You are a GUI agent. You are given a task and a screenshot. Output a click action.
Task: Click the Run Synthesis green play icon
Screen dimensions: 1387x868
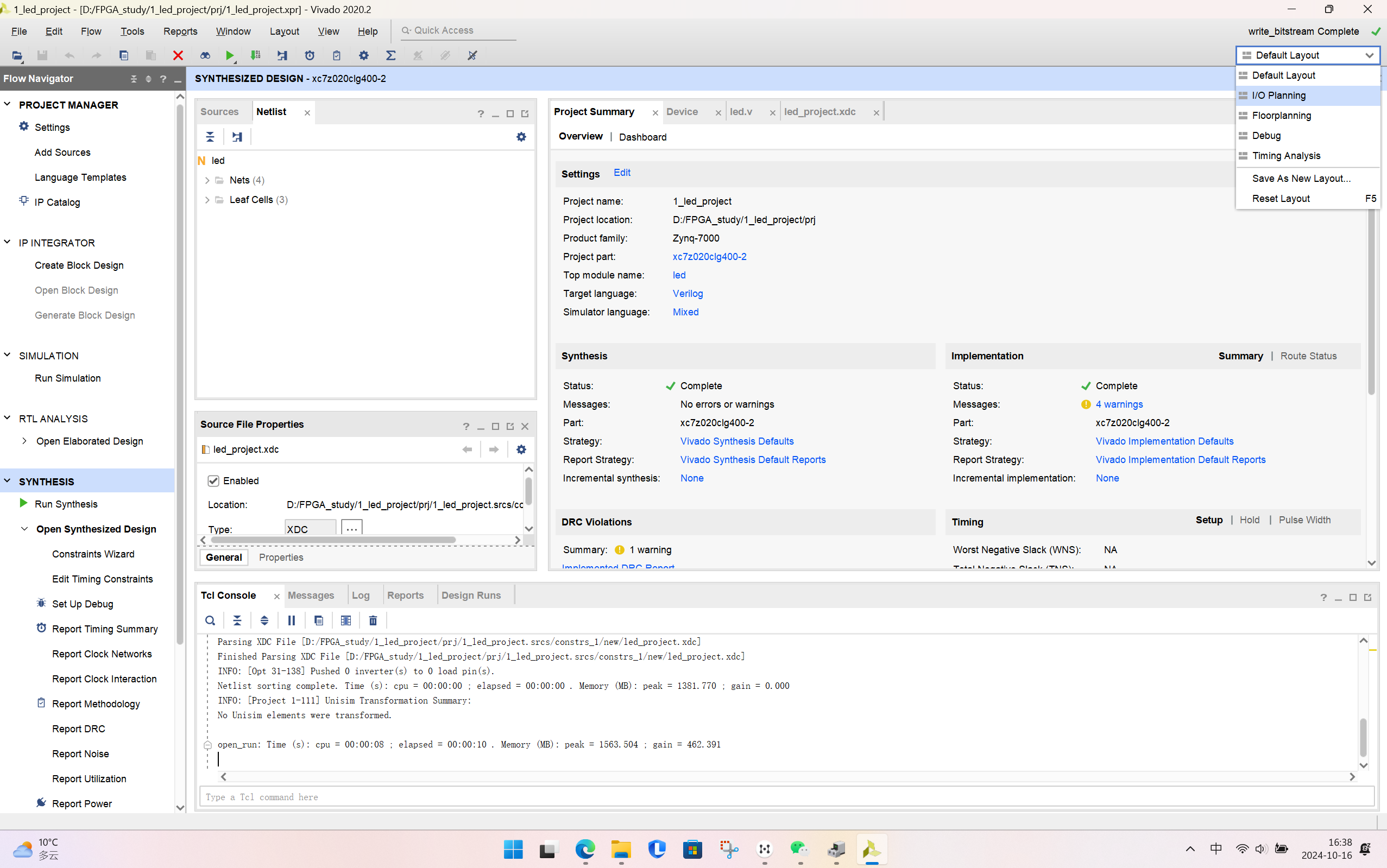click(23, 503)
